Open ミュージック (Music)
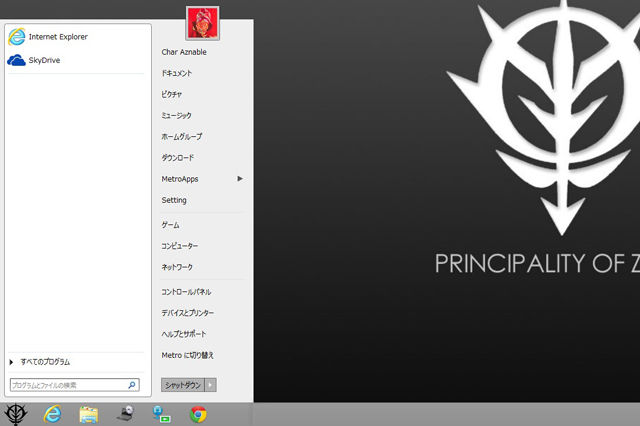The width and height of the screenshot is (640, 426). [x=176, y=115]
